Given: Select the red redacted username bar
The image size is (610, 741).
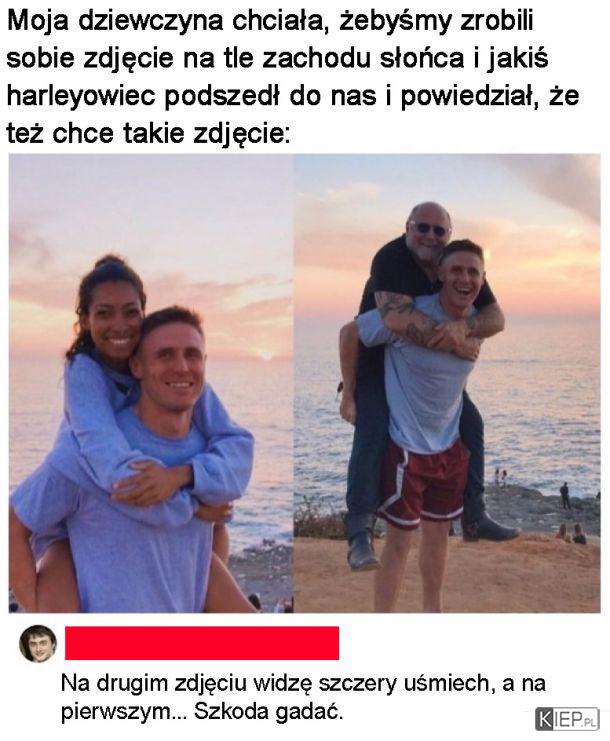Looking at the screenshot, I should coord(202,643).
